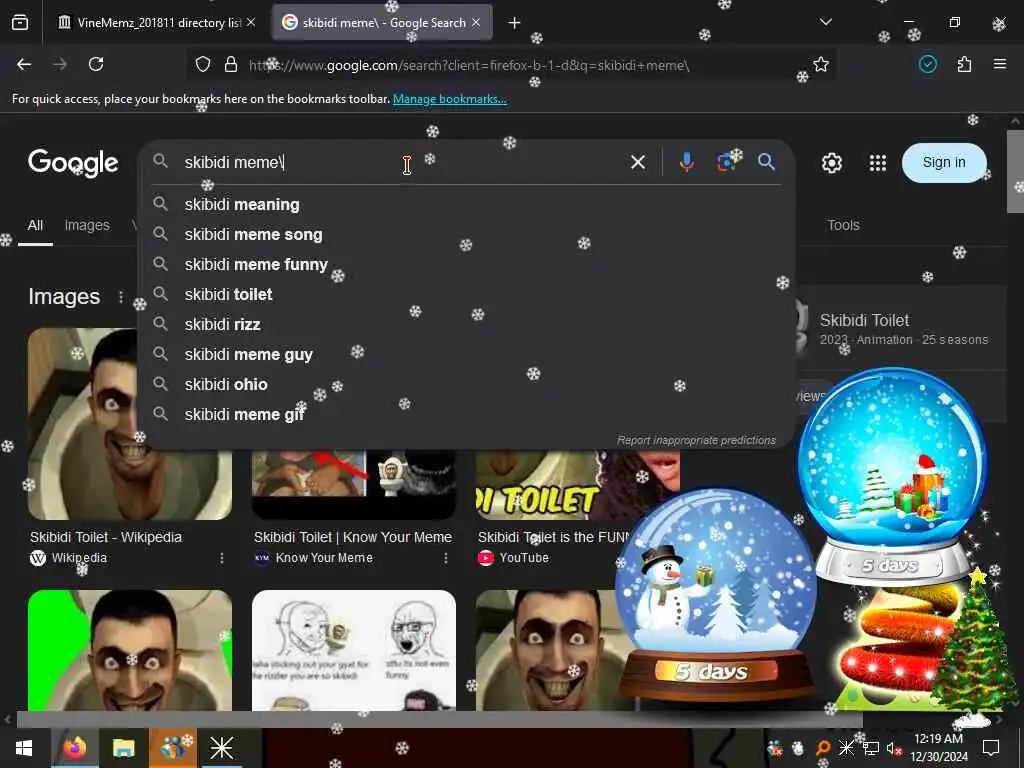The height and width of the screenshot is (768, 1024).
Task: Click the Sign in button
Action: [x=944, y=163]
